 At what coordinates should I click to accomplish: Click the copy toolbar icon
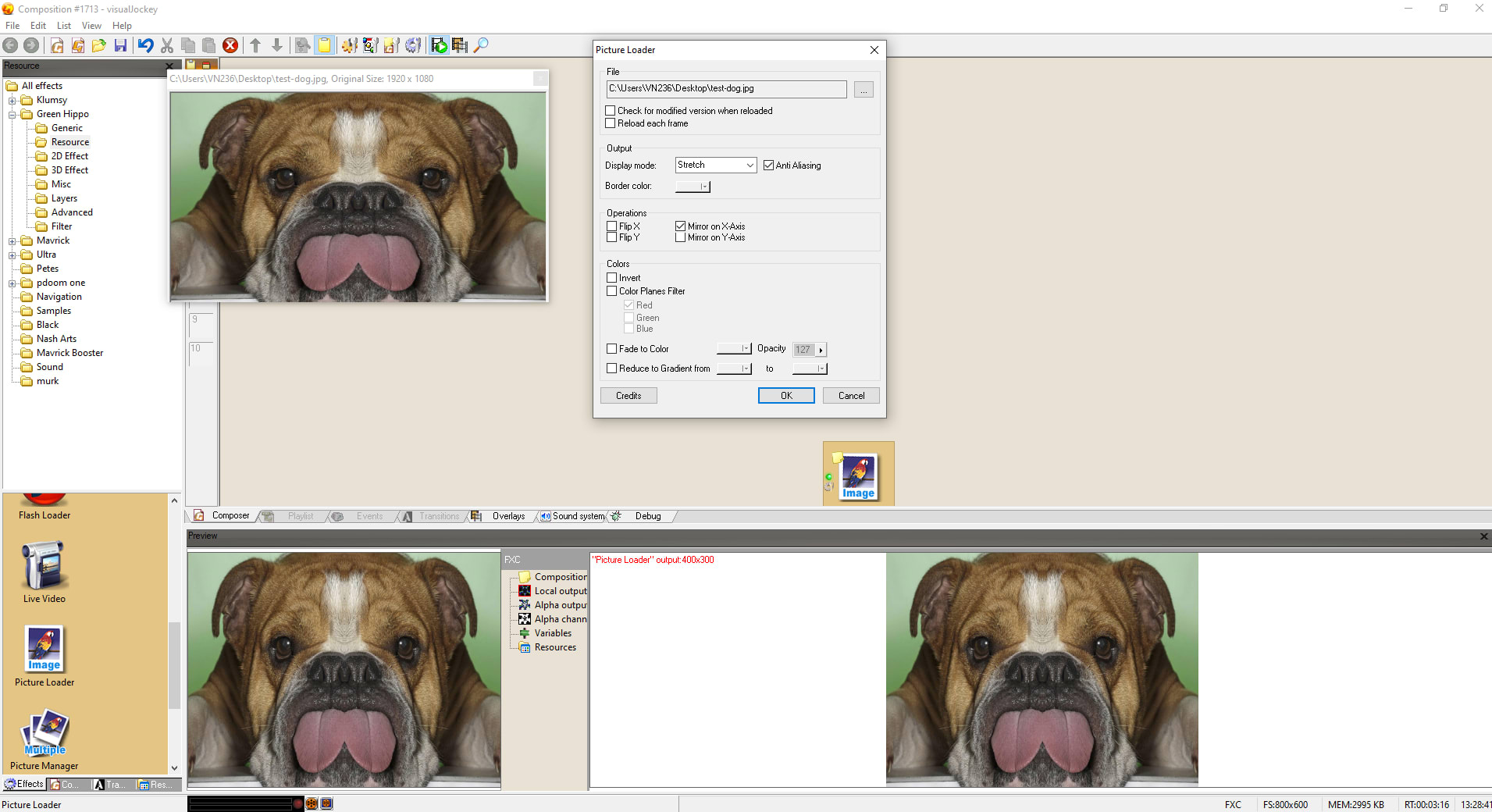pos(188,45)
